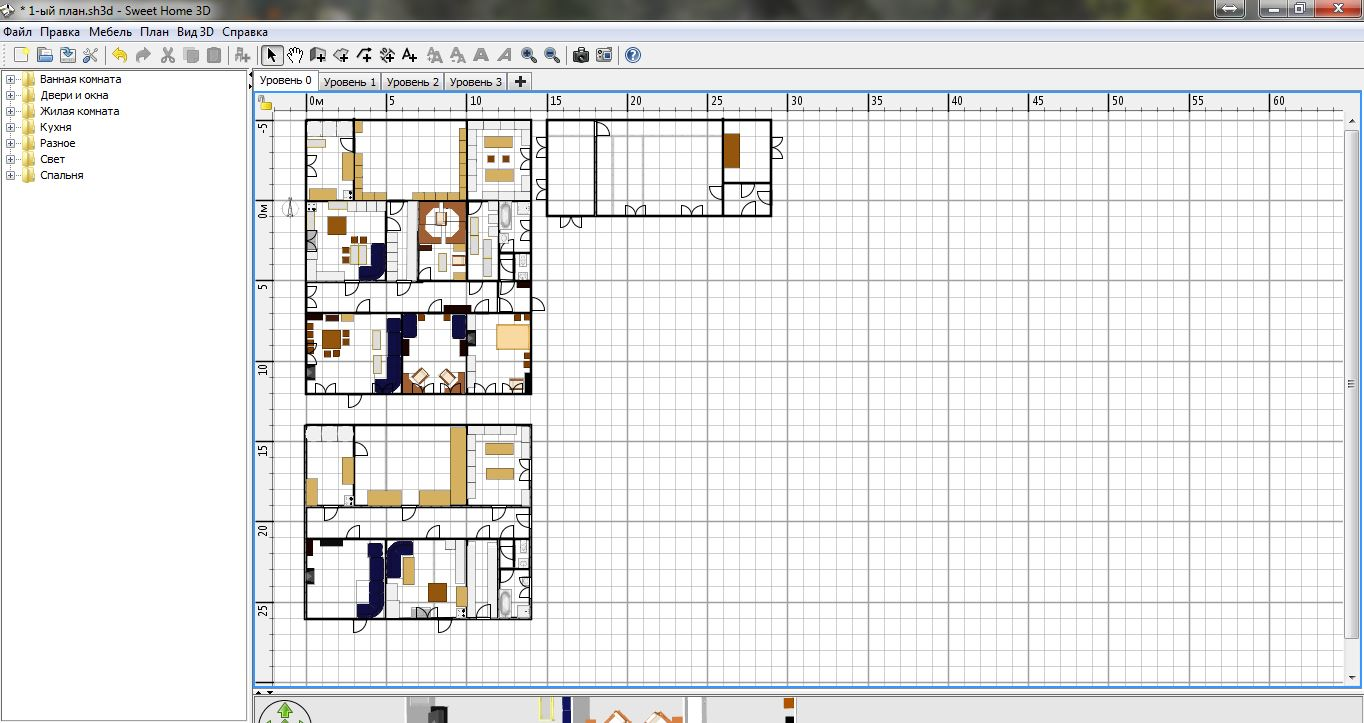The height and width of the screenshot is (723, 1364).
Task: Activate the Select objects arrow tool
Action: [272, 55]
